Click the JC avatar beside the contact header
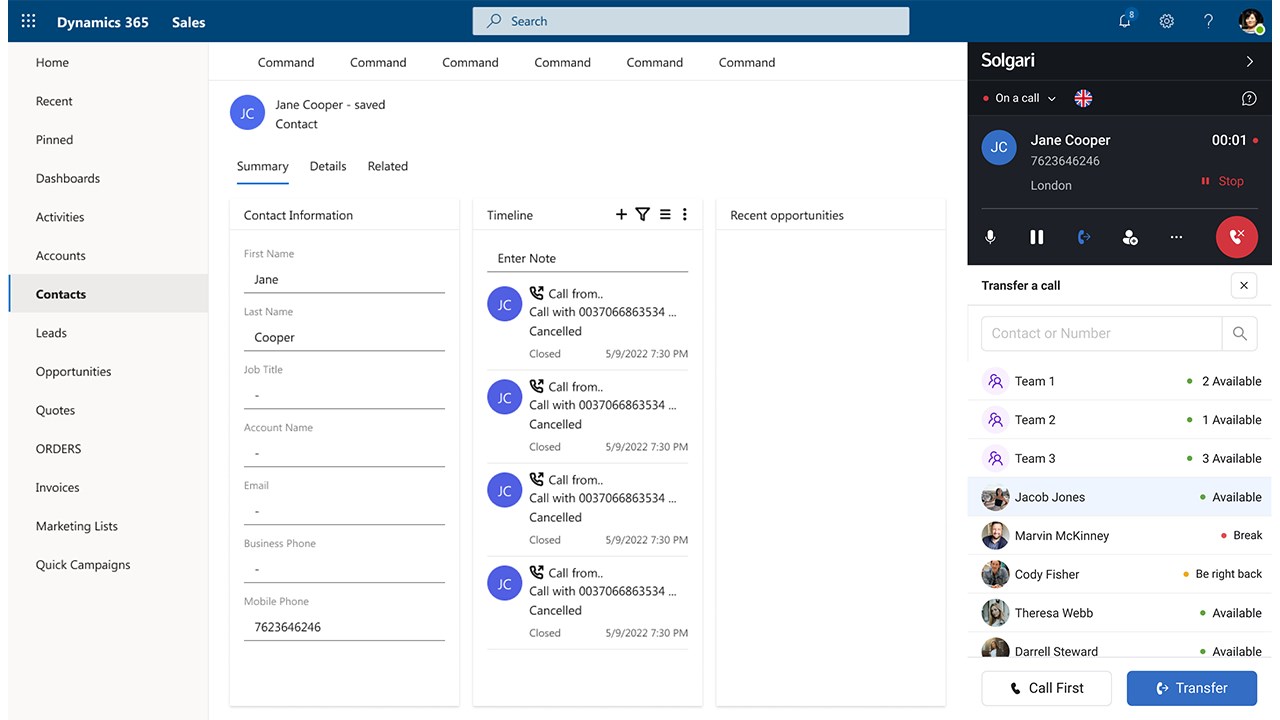Viewport: 1280px width, 720px height. tap(247, 113)
